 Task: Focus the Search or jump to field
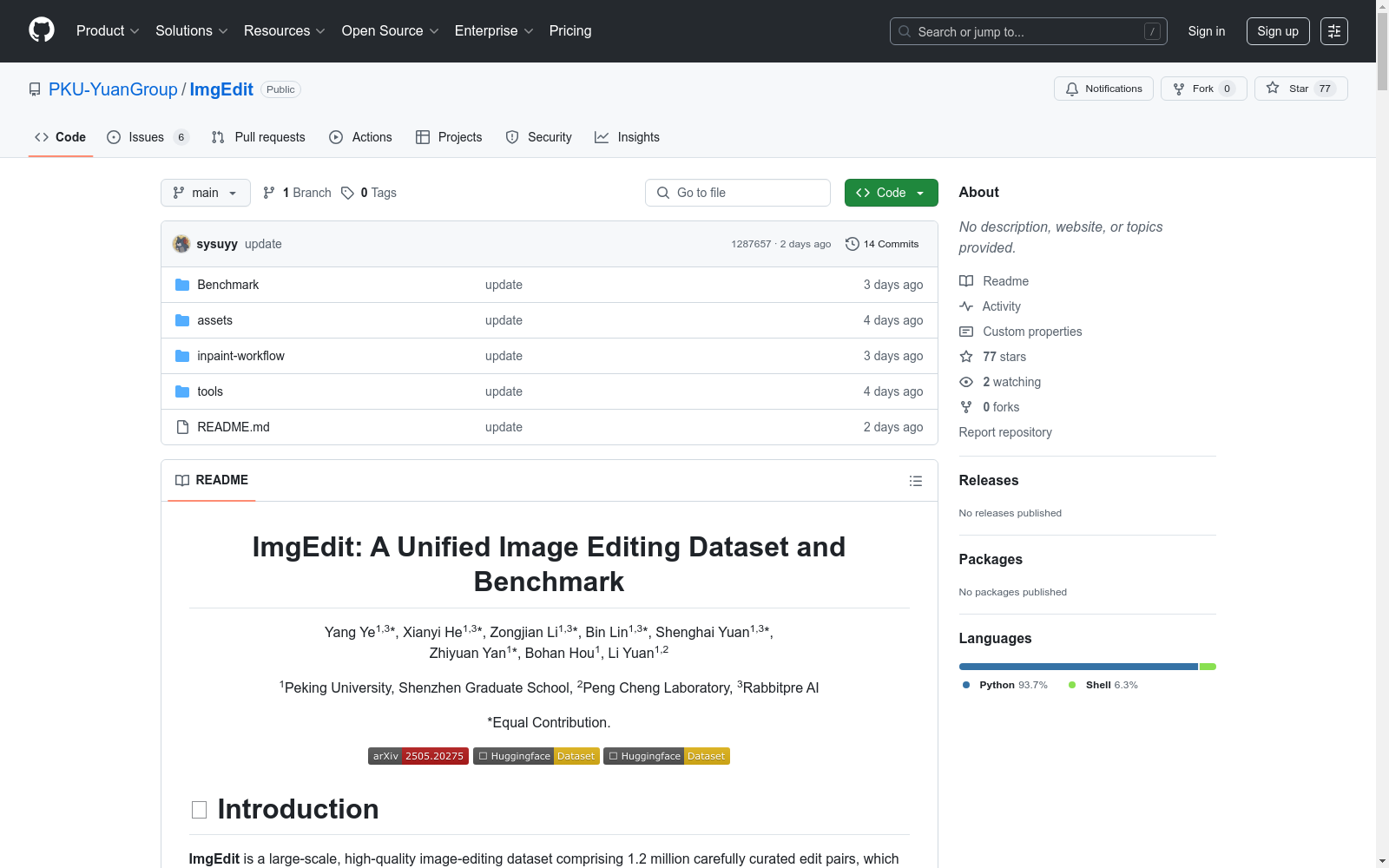tap(1029, 31)
